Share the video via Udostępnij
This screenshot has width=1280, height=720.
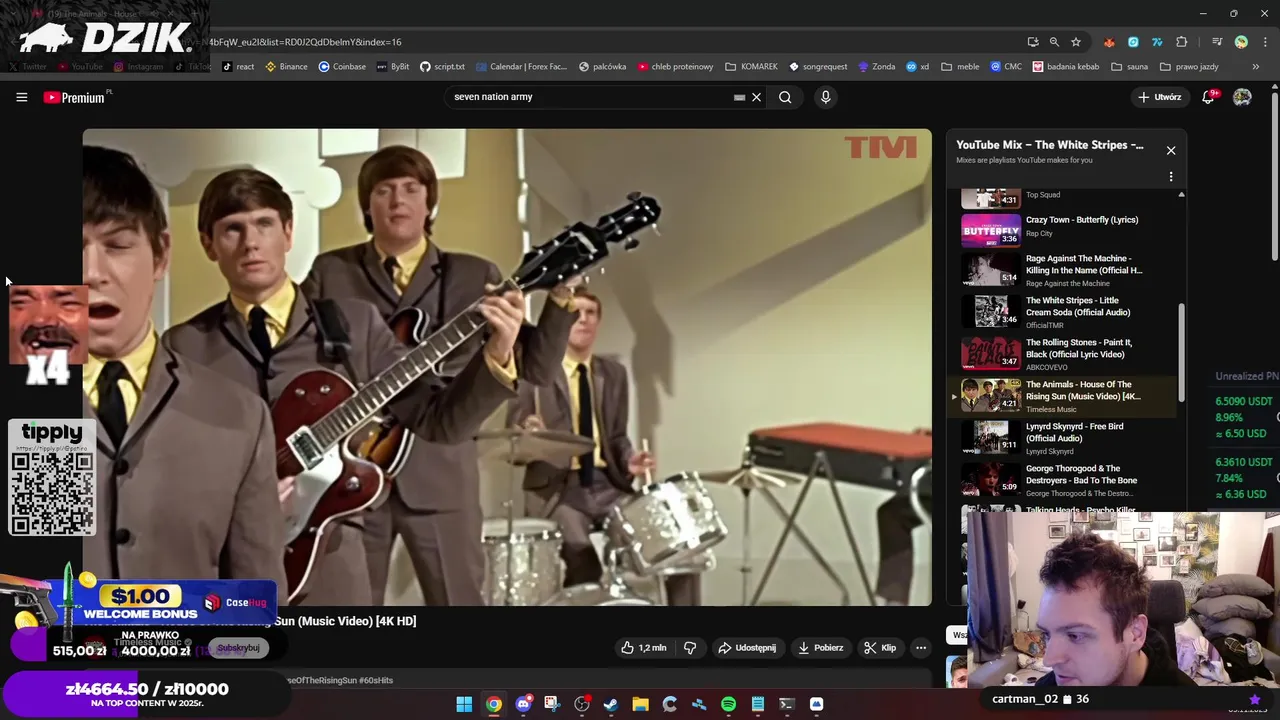point(747,648)
